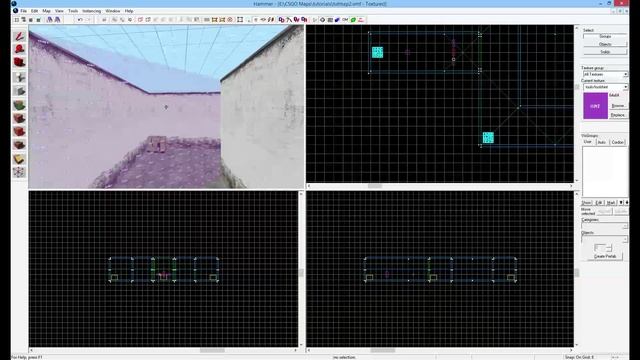Screen dimensions: 640x360
Task: Click the Edit VisGroups button
Action: (x=599, y=202)
